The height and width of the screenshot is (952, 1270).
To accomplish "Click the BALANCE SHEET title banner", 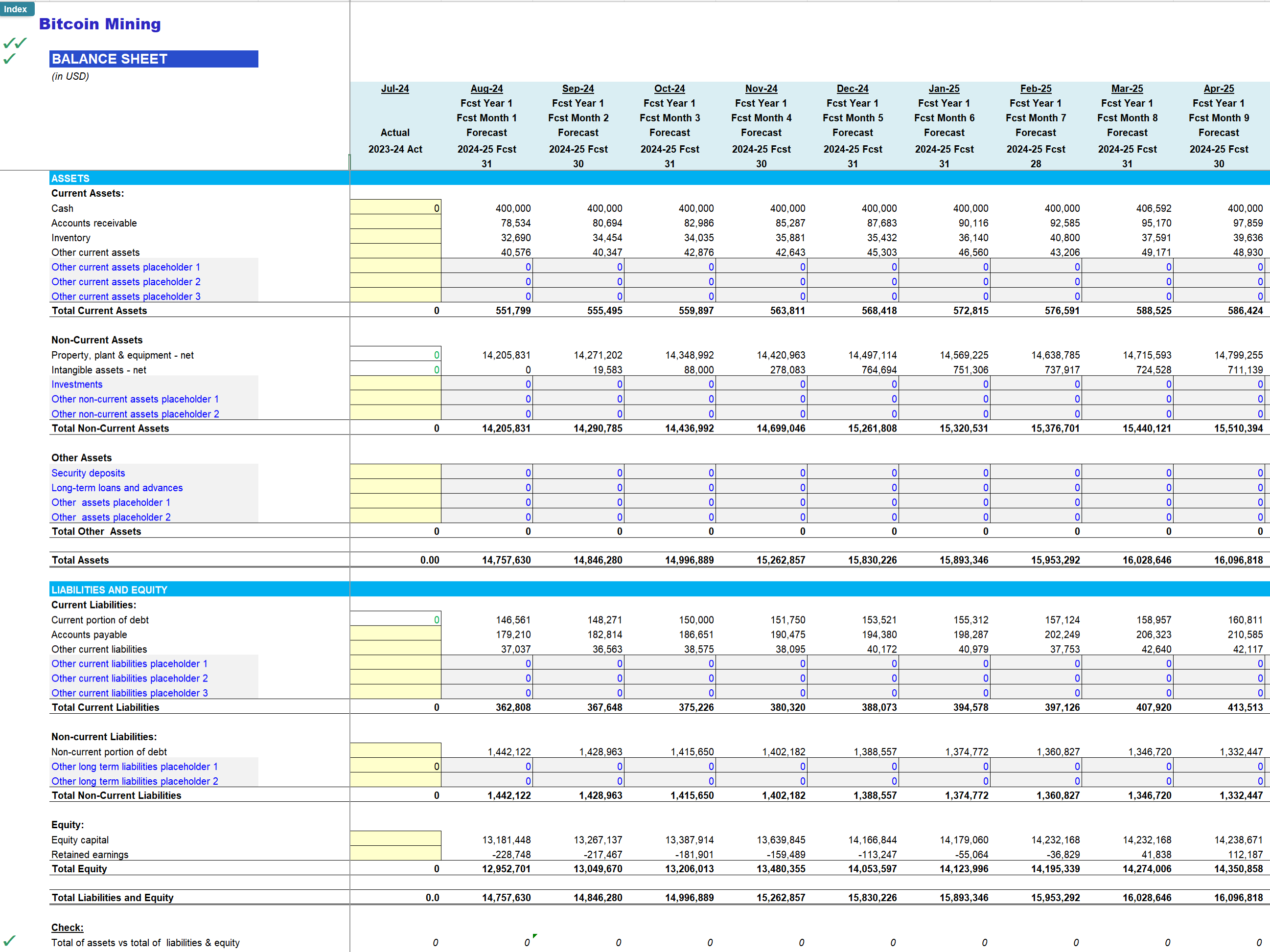I will pos(153,59).
